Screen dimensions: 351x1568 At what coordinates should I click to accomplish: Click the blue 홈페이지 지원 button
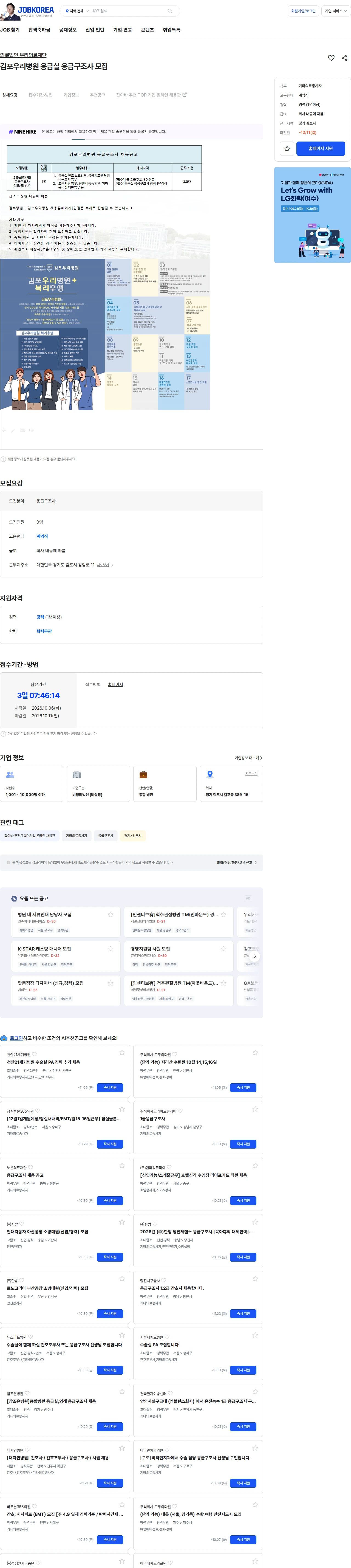(321, 148)
